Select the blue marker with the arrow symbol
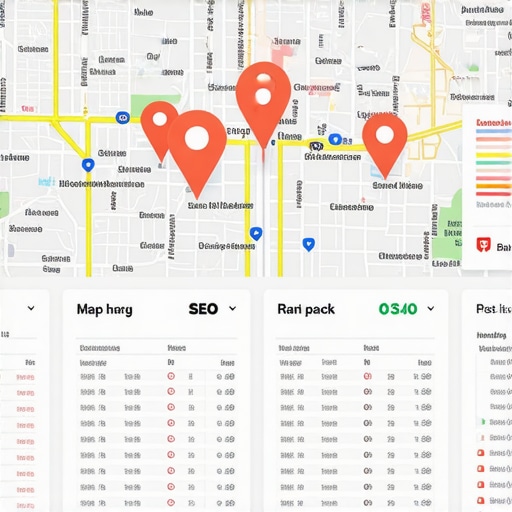Screen dimensions: 512x512 tap(256, 234)
